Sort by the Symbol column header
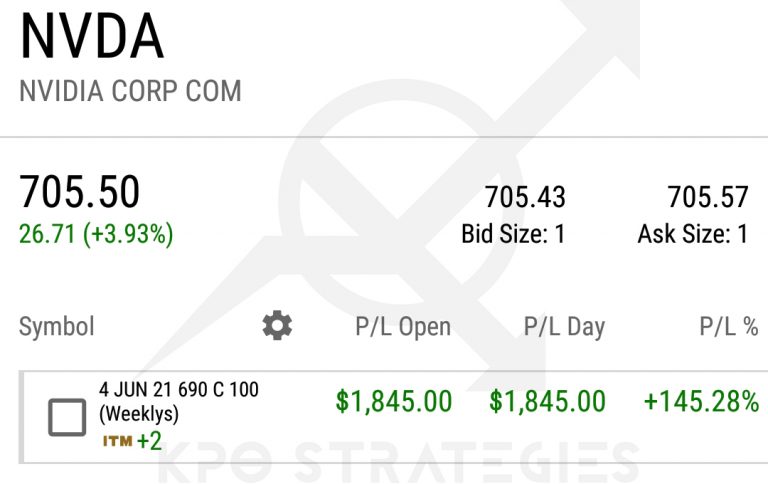 click(x=57, y=326)
